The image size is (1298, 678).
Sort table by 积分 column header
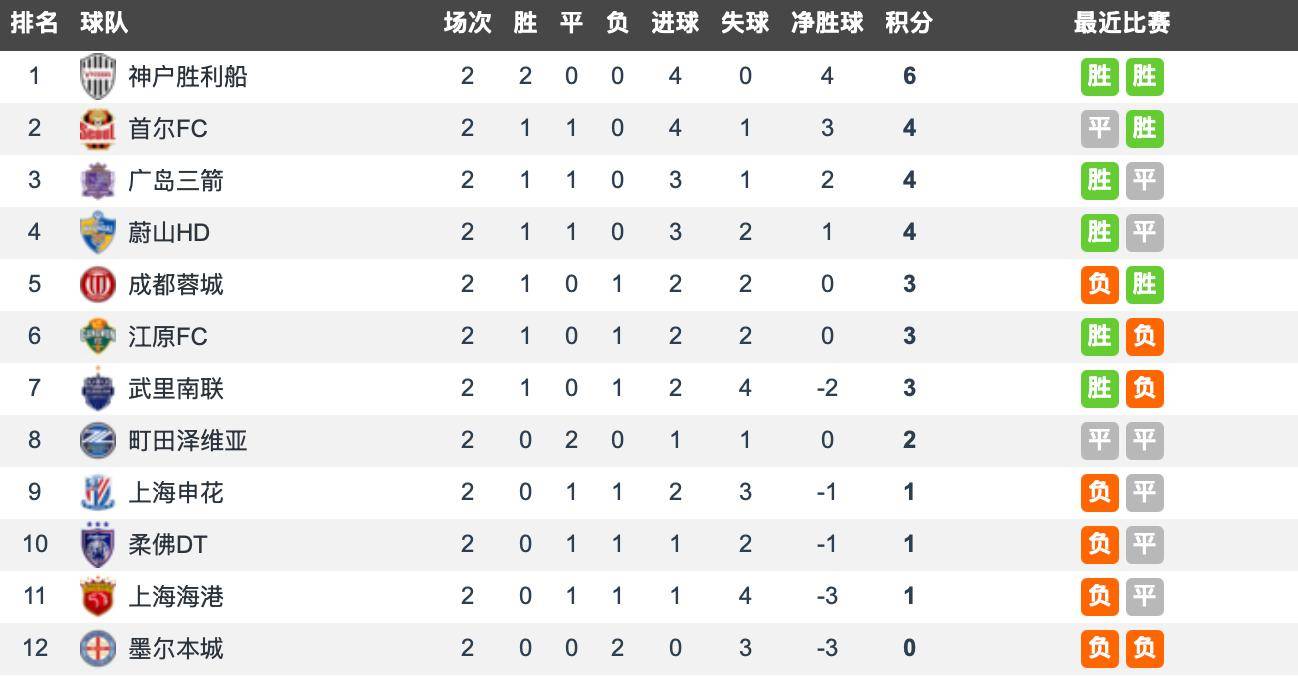coord(908,23)
